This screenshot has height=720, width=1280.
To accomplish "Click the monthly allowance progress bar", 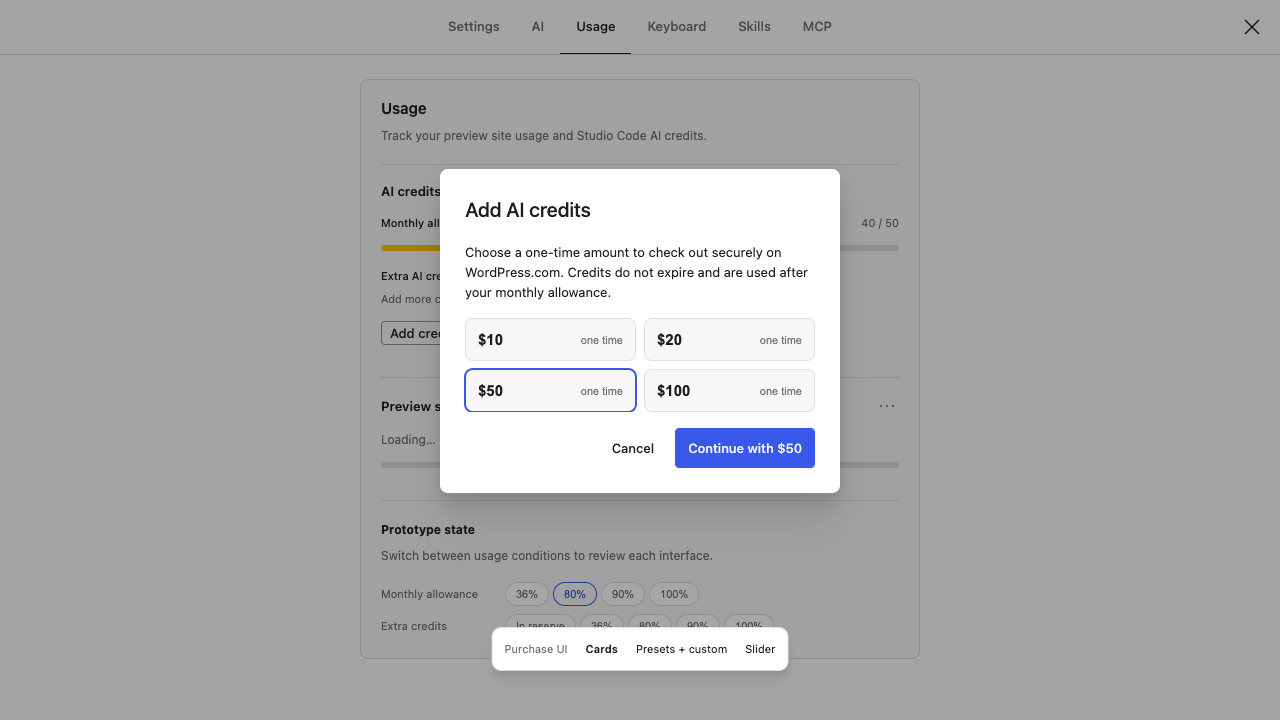I will (640, 248).
